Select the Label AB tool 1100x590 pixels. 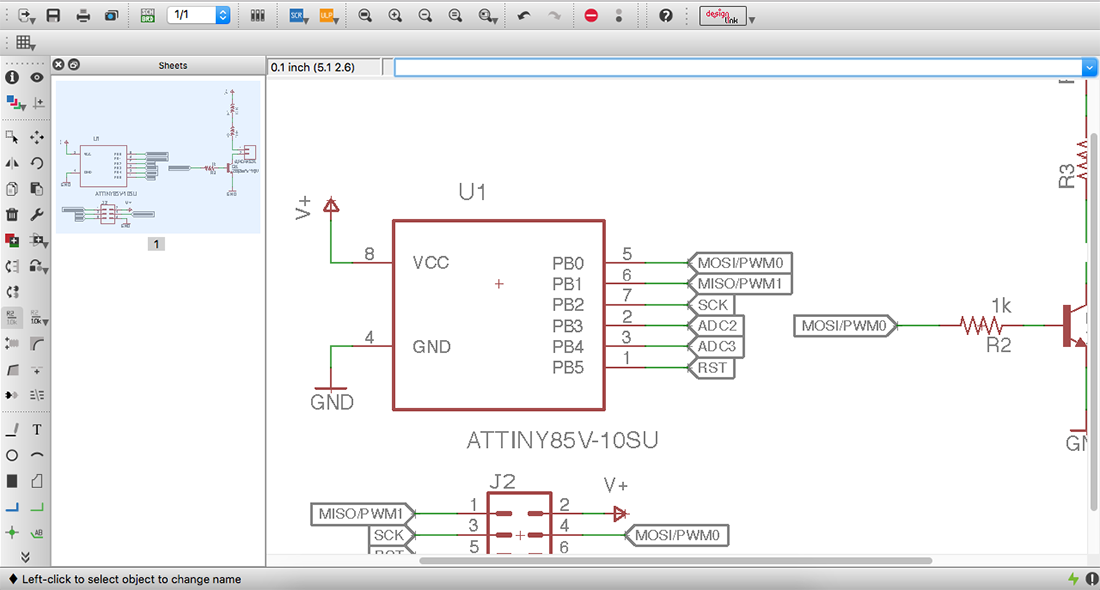click(x=37, y=533)
